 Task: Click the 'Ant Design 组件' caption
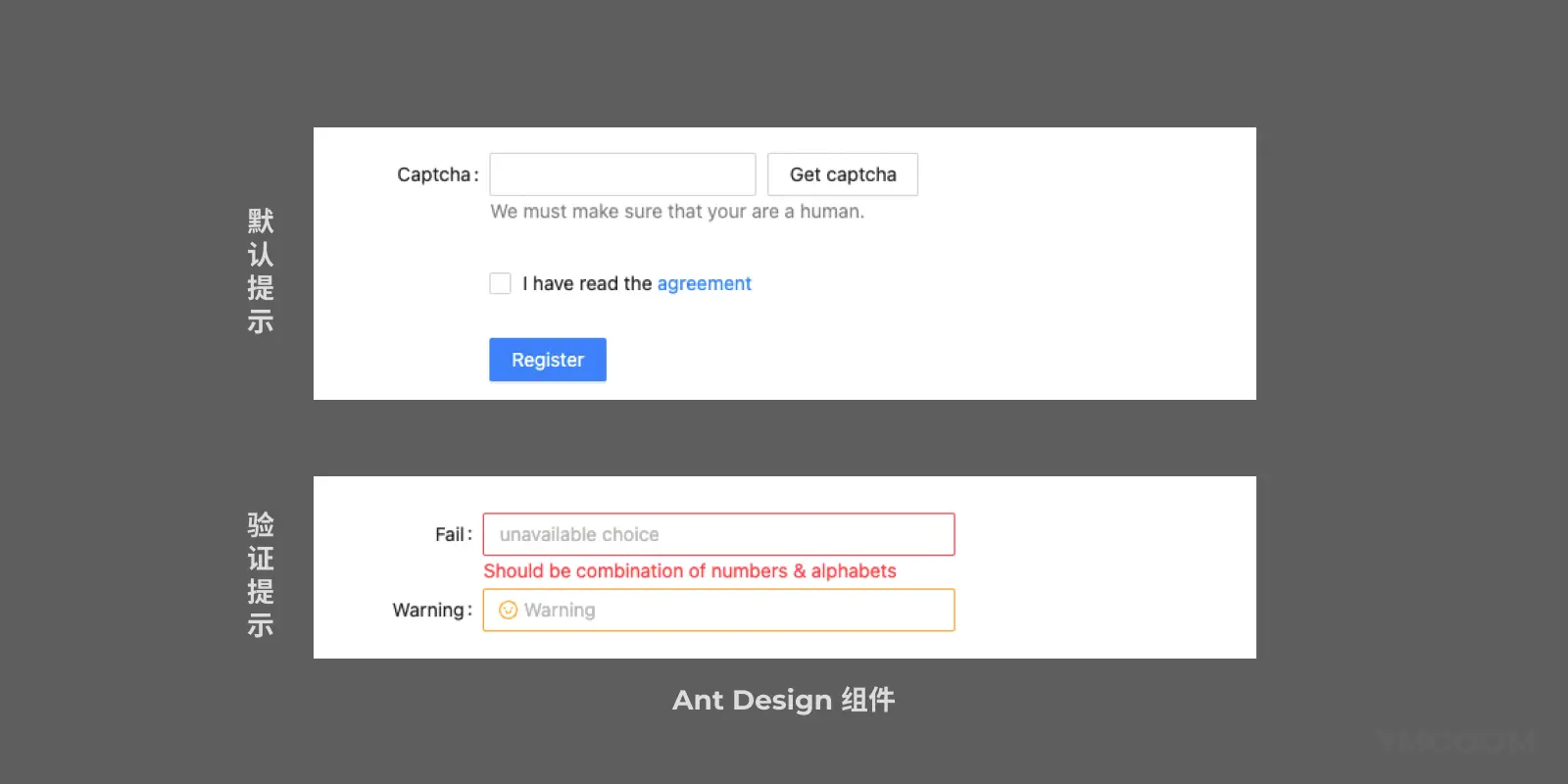[x=783, y=700]
